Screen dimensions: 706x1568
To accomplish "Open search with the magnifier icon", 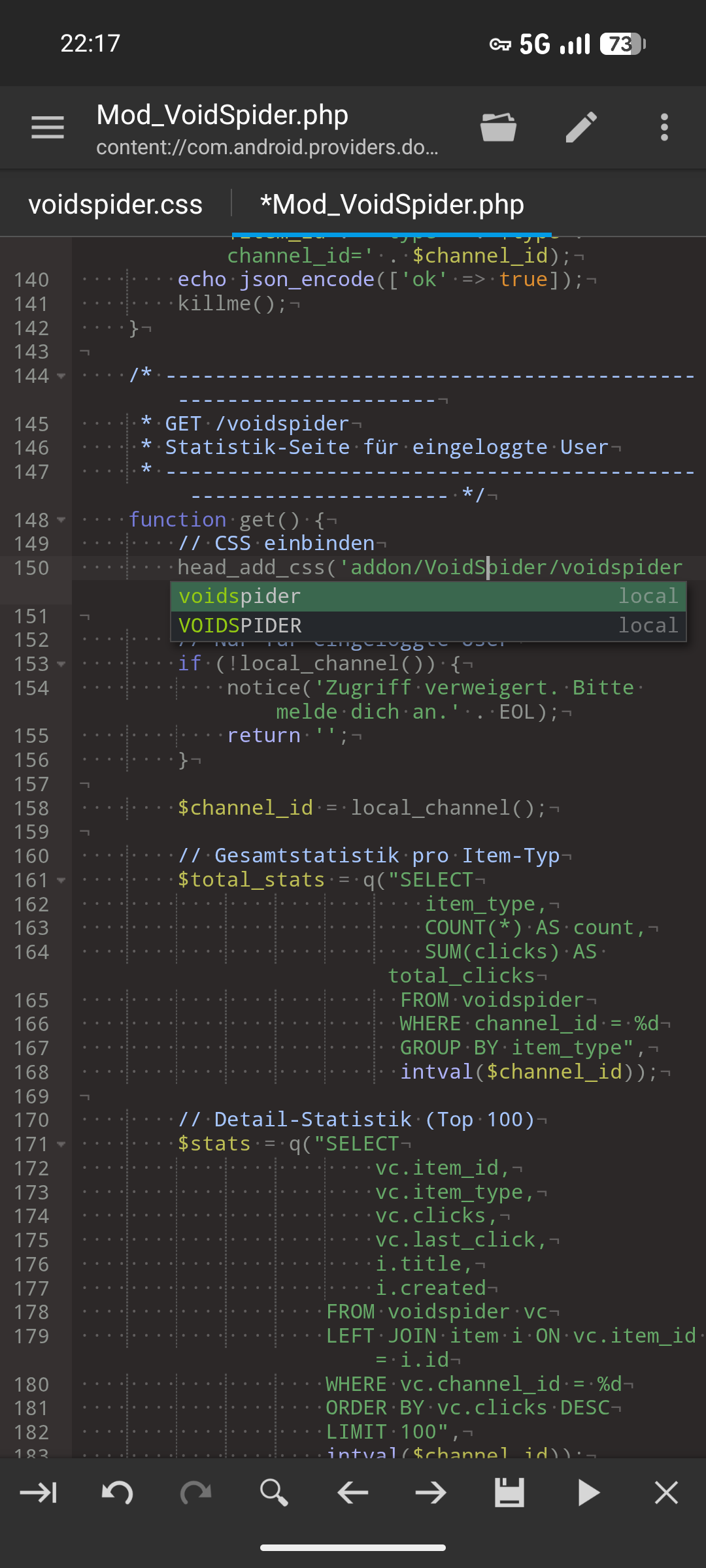I will pos(274,1493).
